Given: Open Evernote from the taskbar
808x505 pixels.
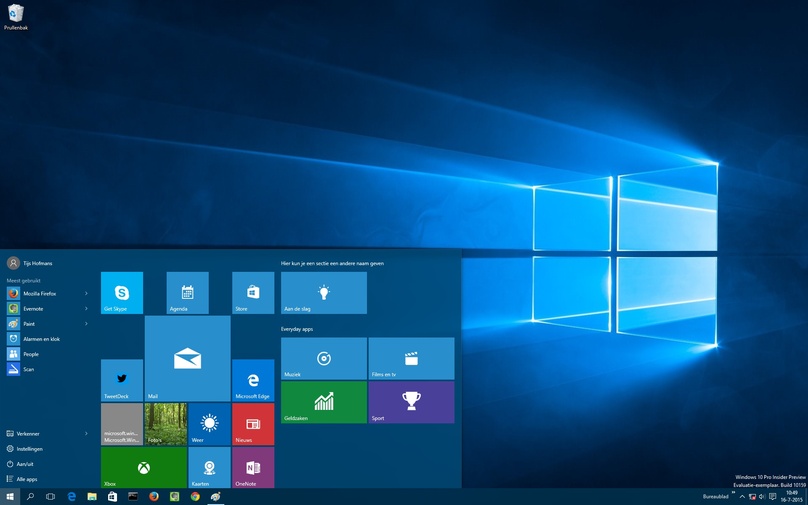Looking at the screenshot, I should pos(174,497).
